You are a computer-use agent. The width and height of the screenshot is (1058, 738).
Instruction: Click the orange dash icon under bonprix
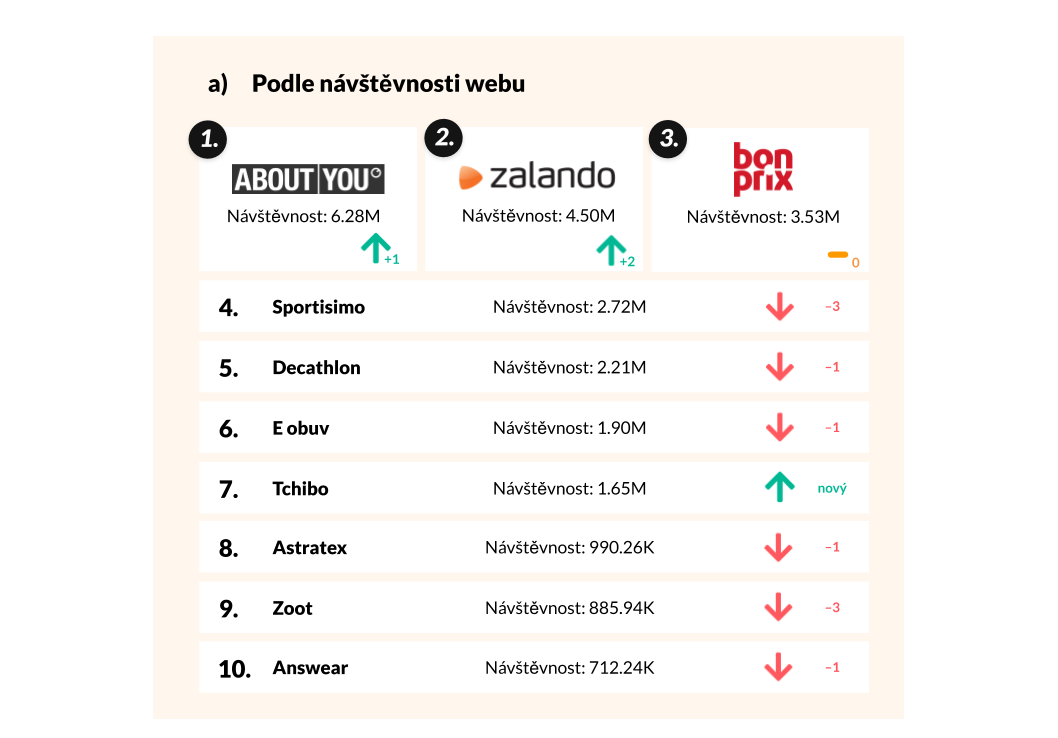tap(838, 255)
